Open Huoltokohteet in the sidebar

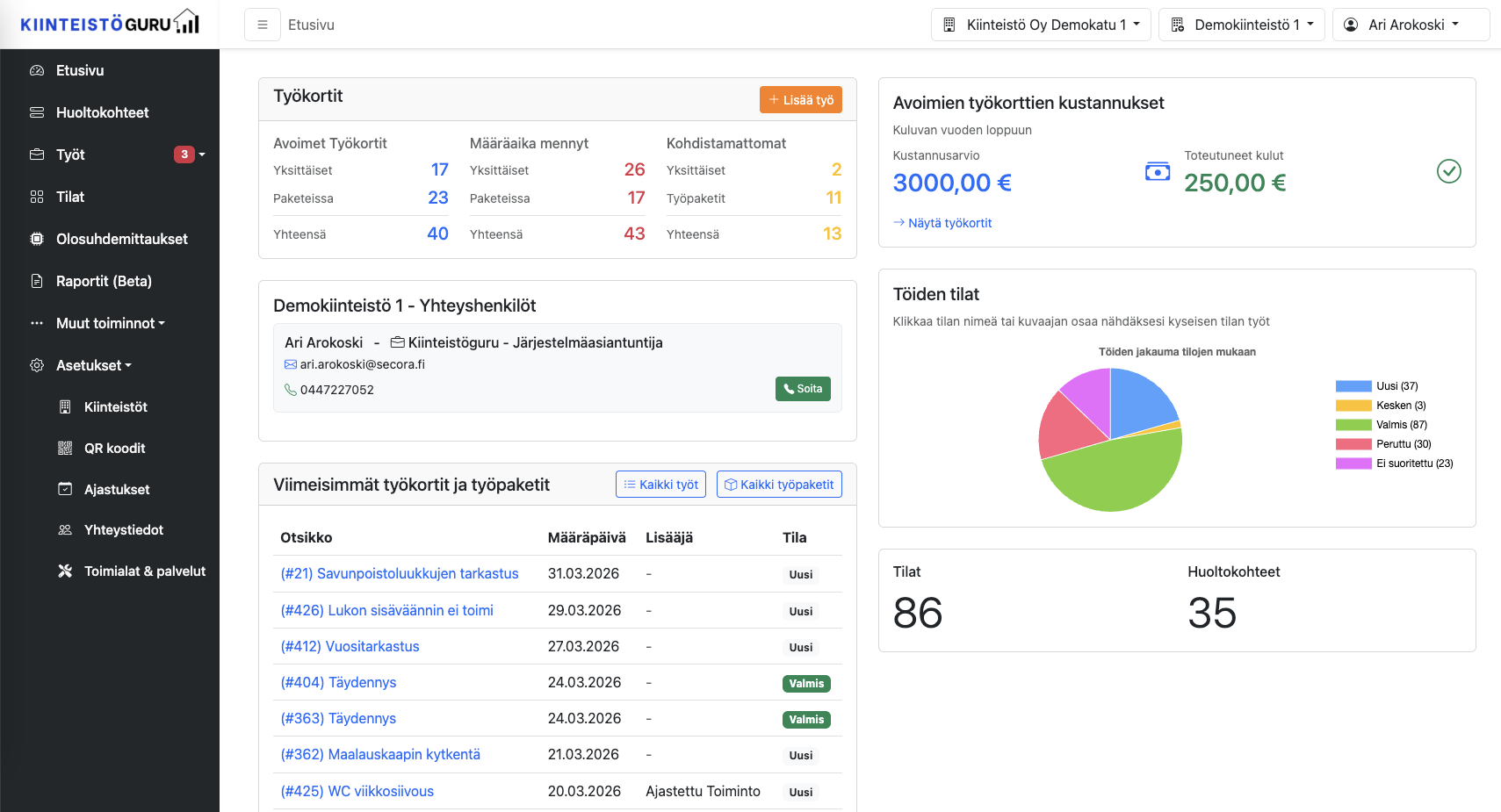pos(102,112)
